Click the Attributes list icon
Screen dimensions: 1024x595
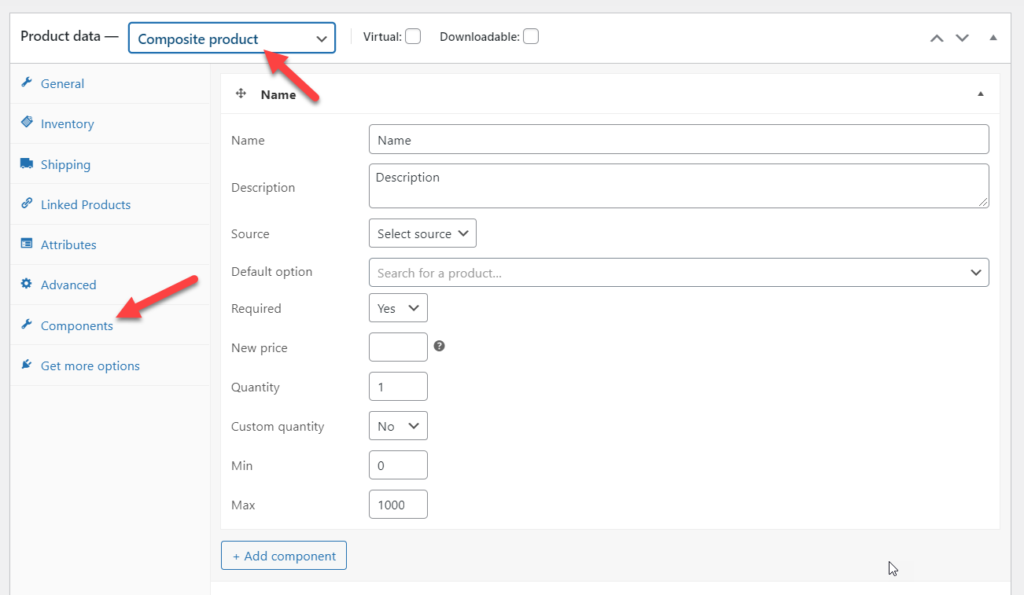point(27,244)
